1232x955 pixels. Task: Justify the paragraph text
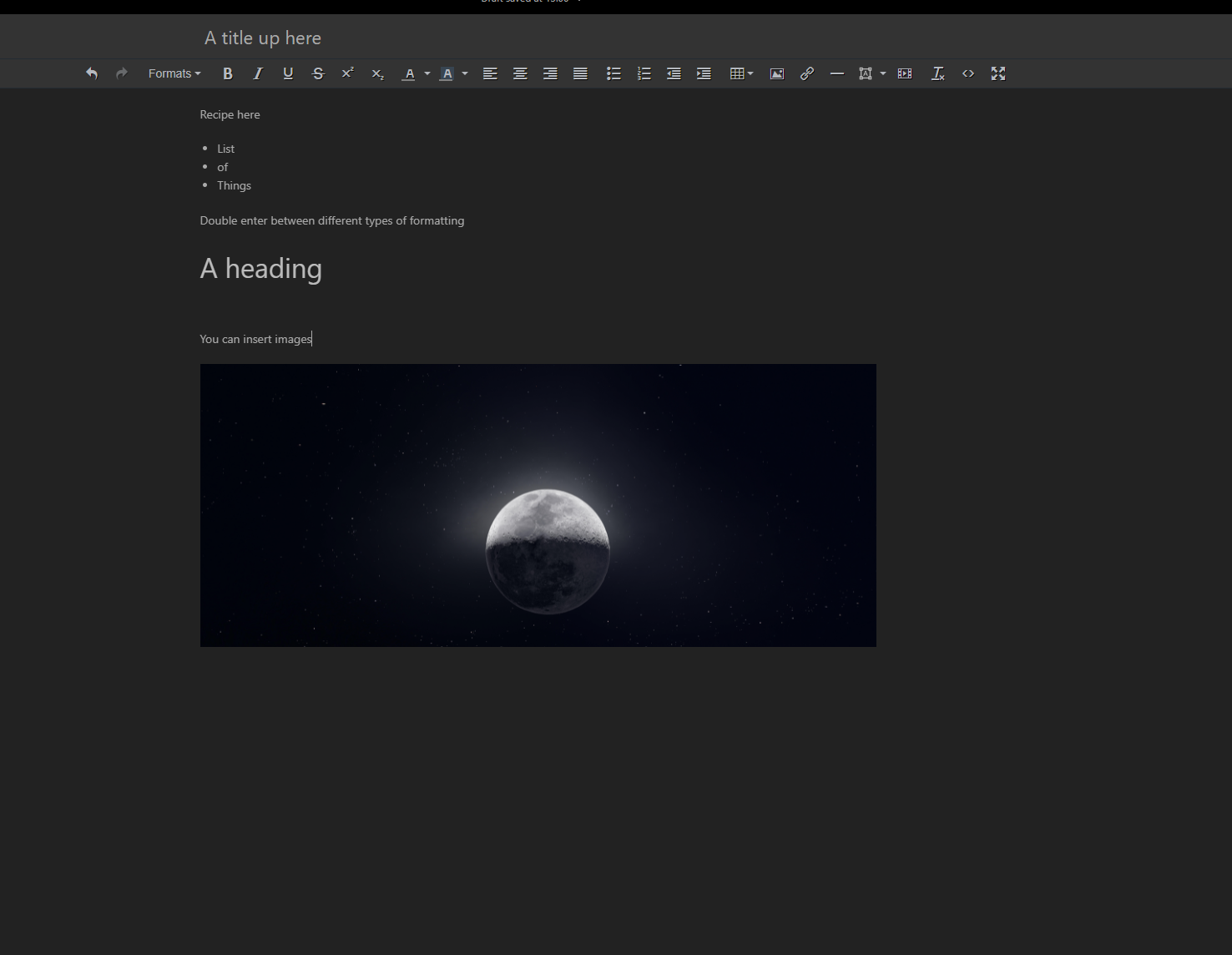click(x=580, y=73)
